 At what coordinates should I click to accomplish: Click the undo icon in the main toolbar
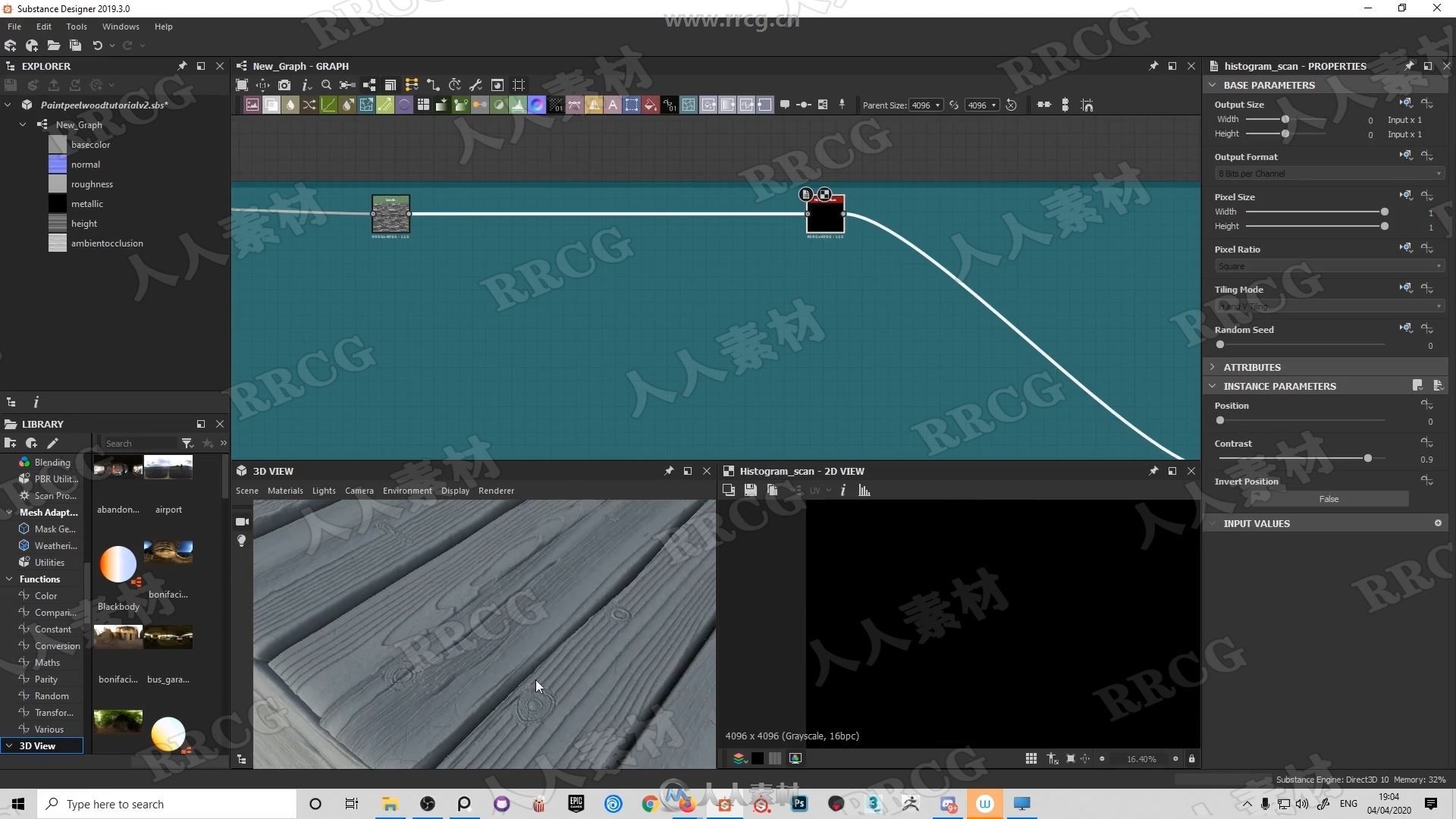[x=97, y=45]
